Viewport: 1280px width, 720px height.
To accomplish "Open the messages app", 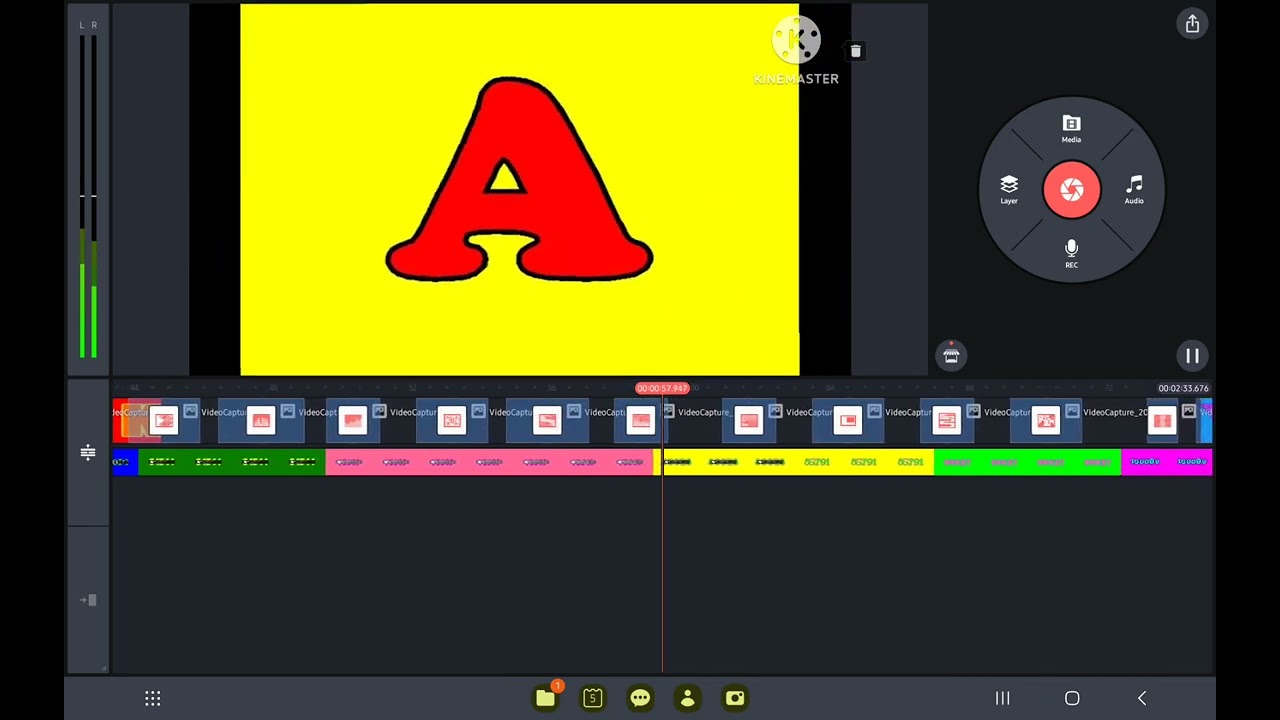I will click(x=640, y=698).
